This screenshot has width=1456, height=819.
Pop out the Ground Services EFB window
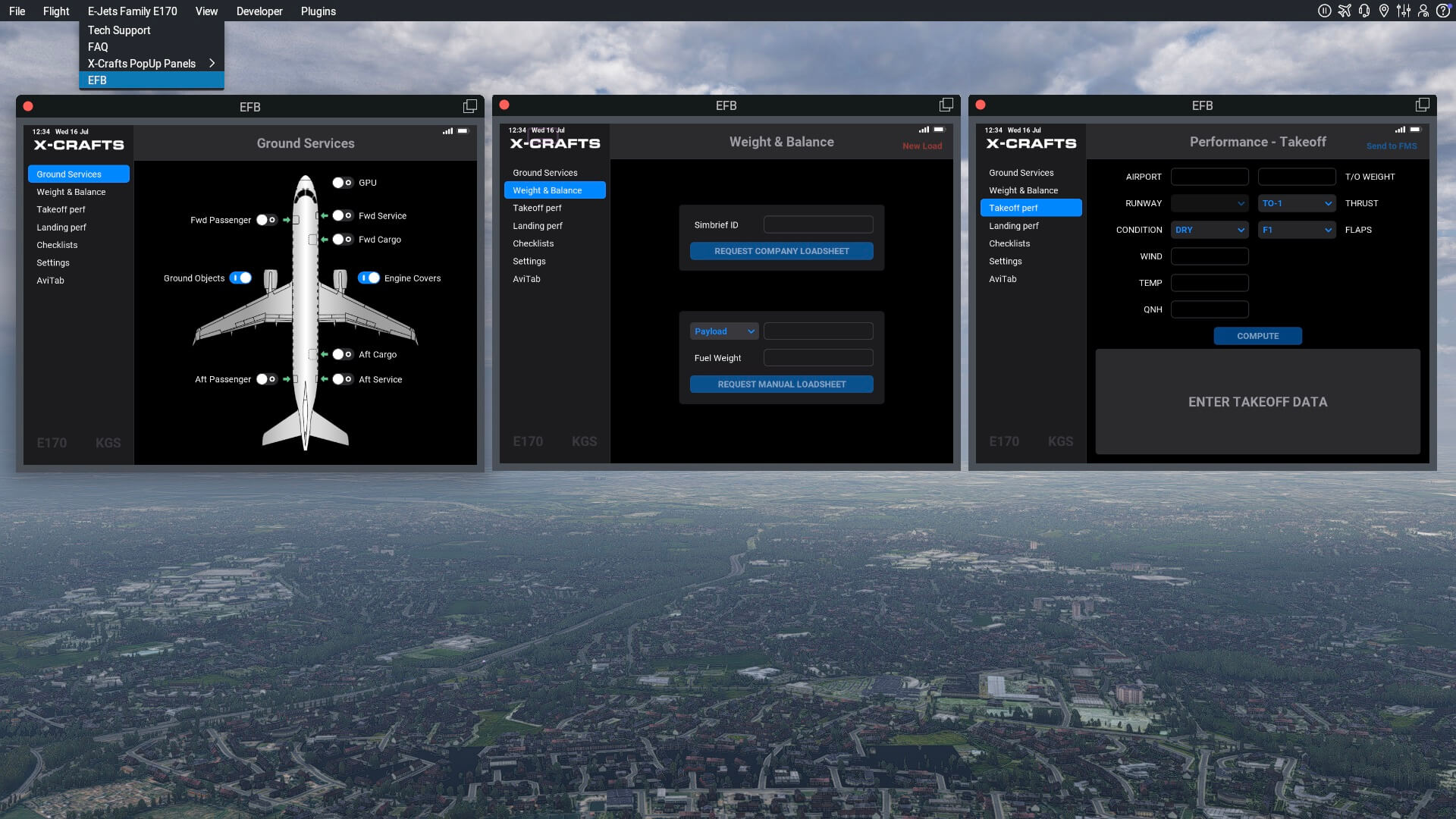[x=470, y=106]
